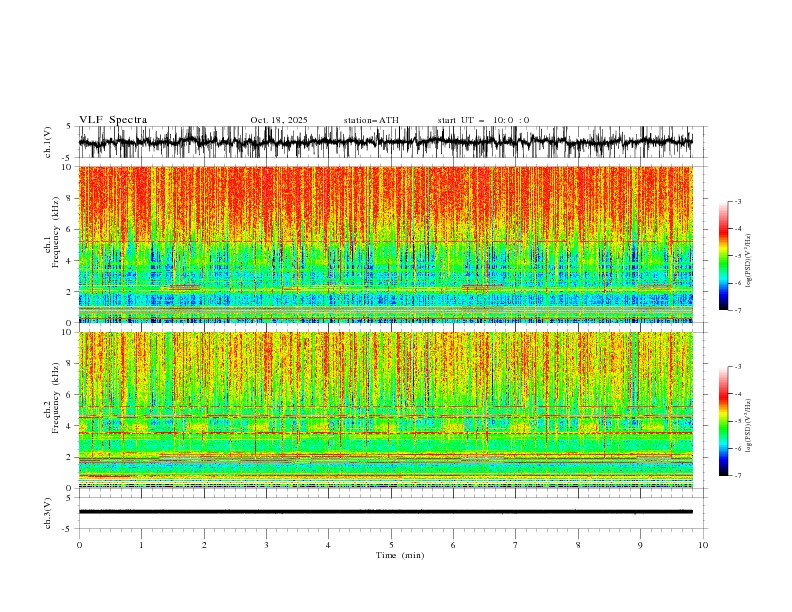
Task: Click the "-3" label on ch.1 color bar
Action: [x=737, y=201]
